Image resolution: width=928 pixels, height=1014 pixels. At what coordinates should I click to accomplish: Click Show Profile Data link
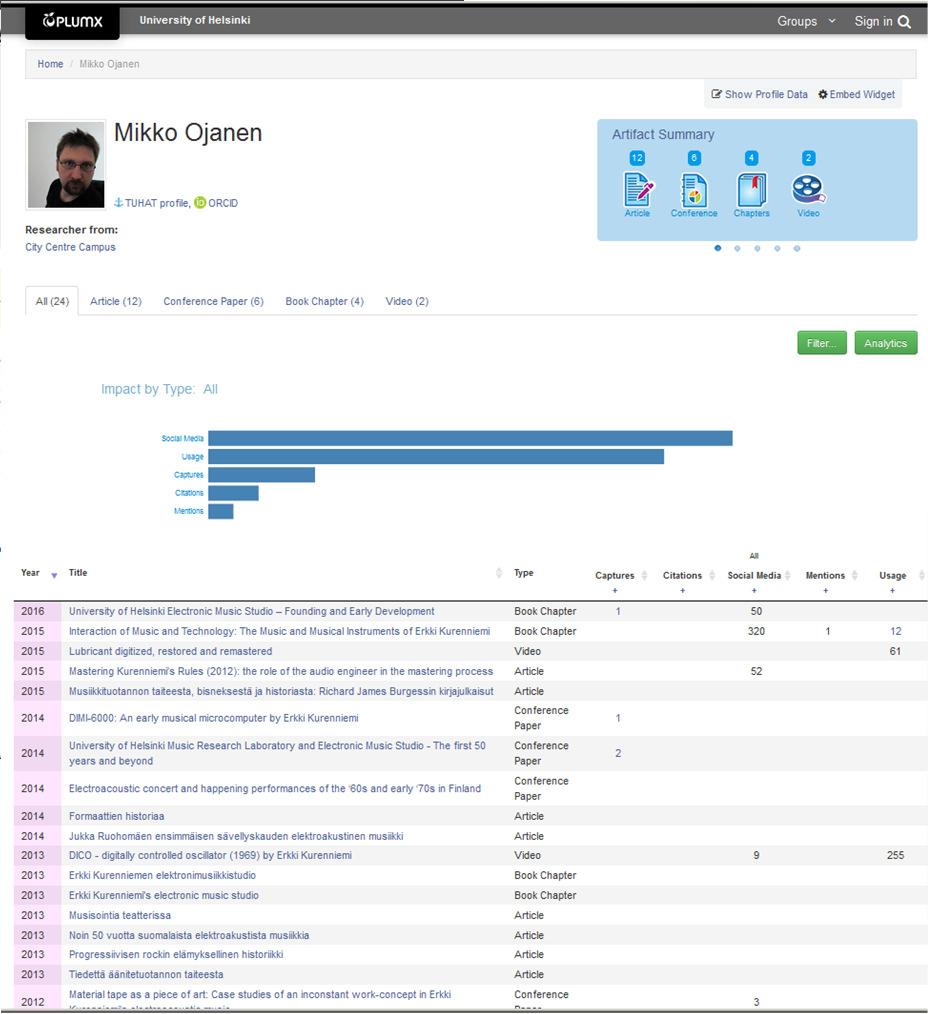[x=766, y=94]
